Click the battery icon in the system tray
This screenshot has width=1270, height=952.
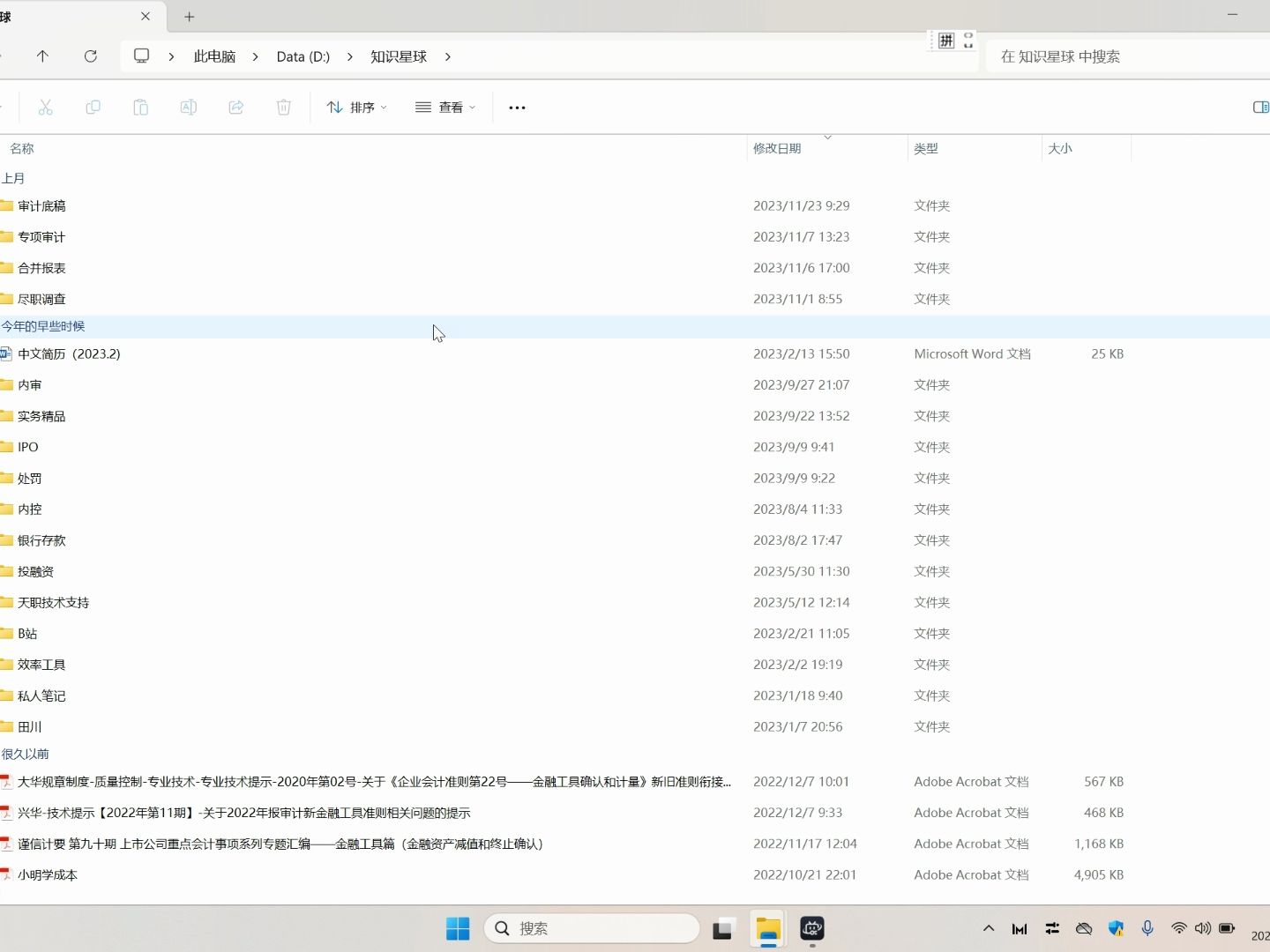[x=1227, y=928]
